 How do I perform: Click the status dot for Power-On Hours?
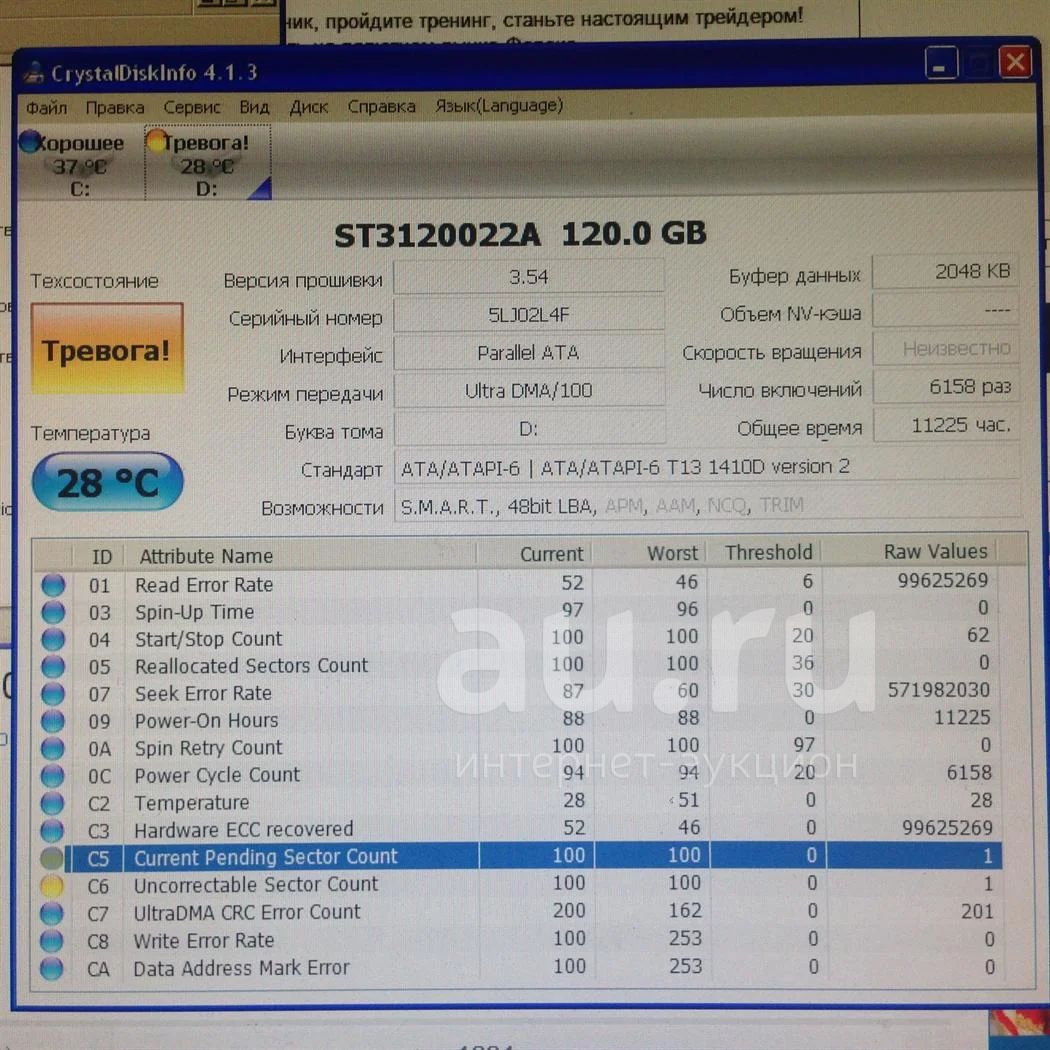click(53, 721)
